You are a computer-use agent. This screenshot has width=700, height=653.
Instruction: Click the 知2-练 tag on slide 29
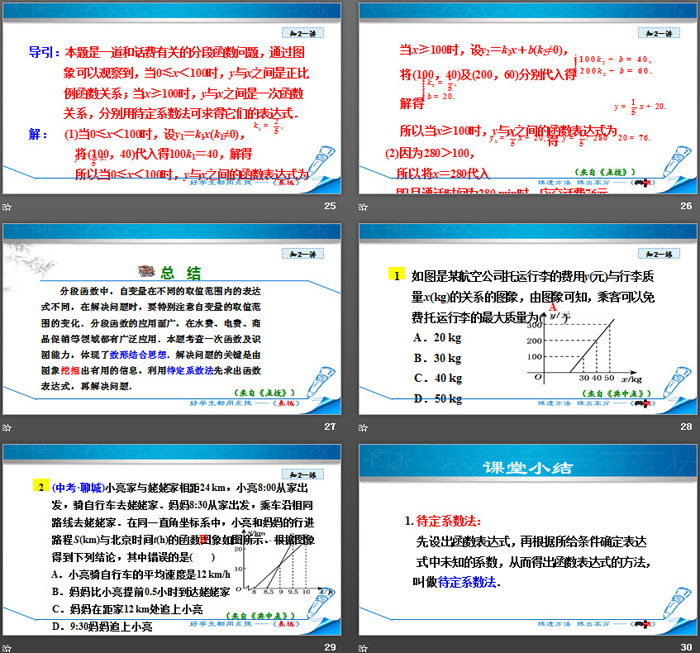[x=303, y=474]
